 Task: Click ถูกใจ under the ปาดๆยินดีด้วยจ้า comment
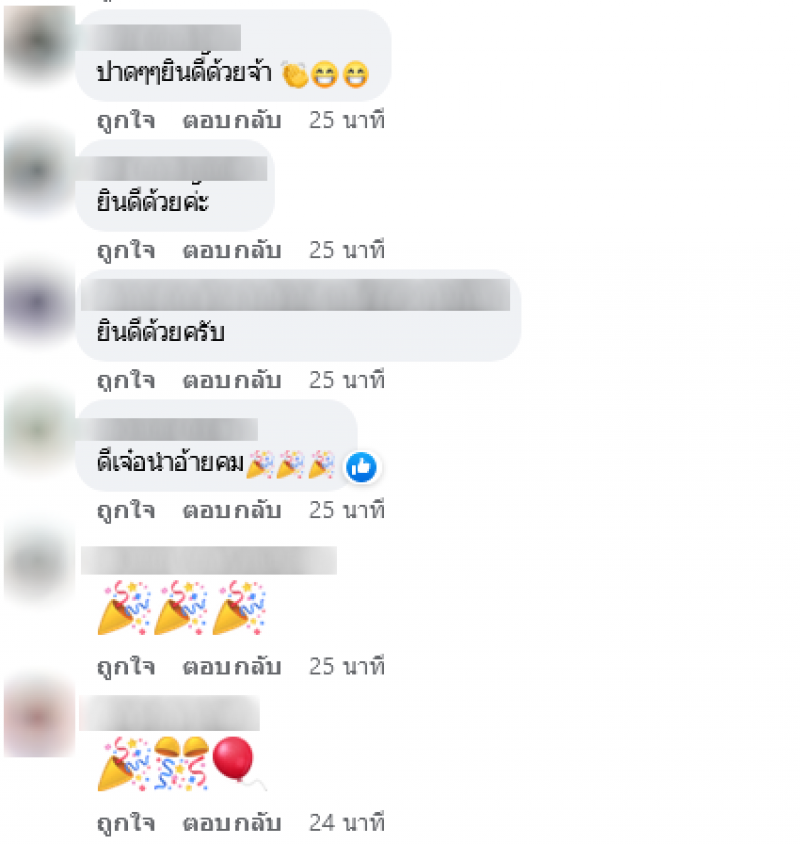pos(126,120)
